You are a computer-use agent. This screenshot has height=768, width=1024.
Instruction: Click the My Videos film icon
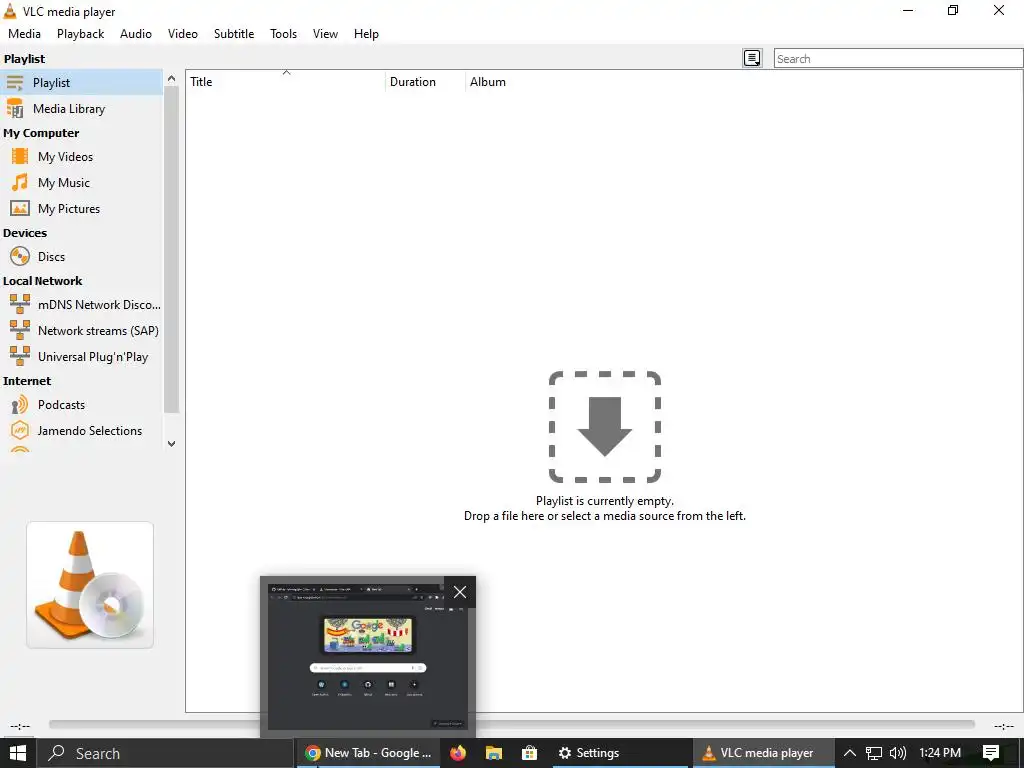[x=20, y=157]
